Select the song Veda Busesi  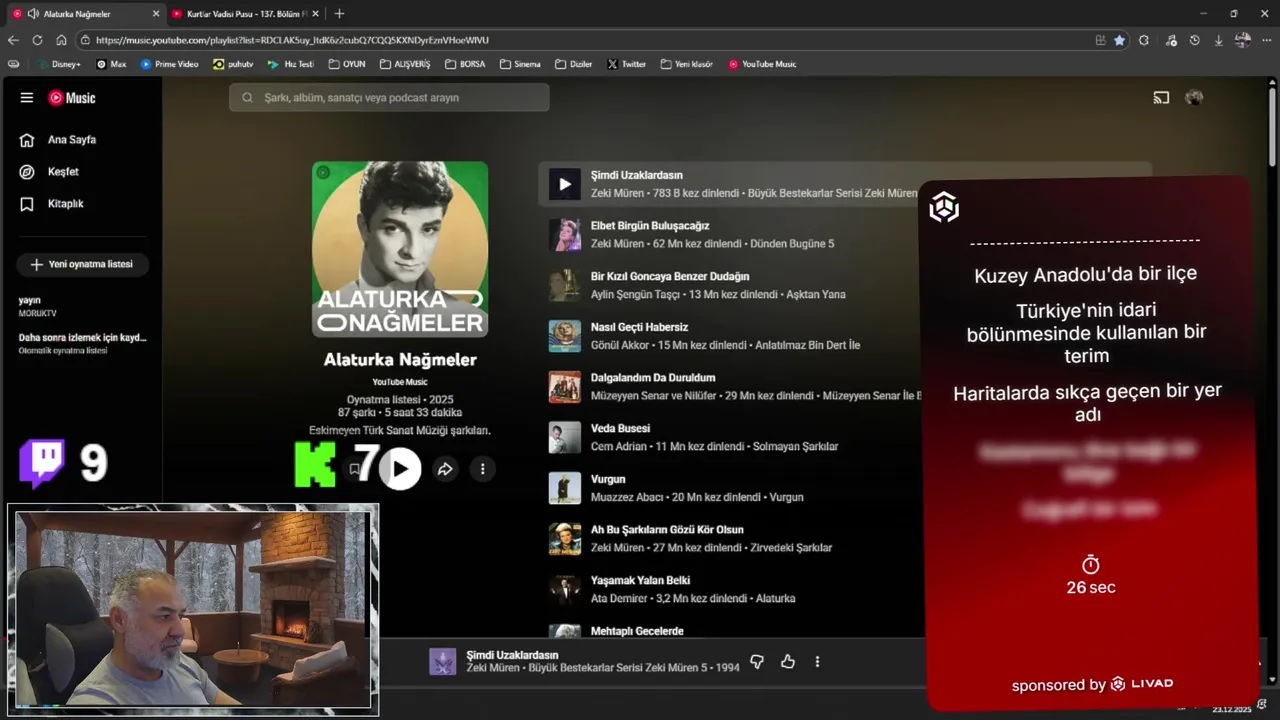click(620, 428)
